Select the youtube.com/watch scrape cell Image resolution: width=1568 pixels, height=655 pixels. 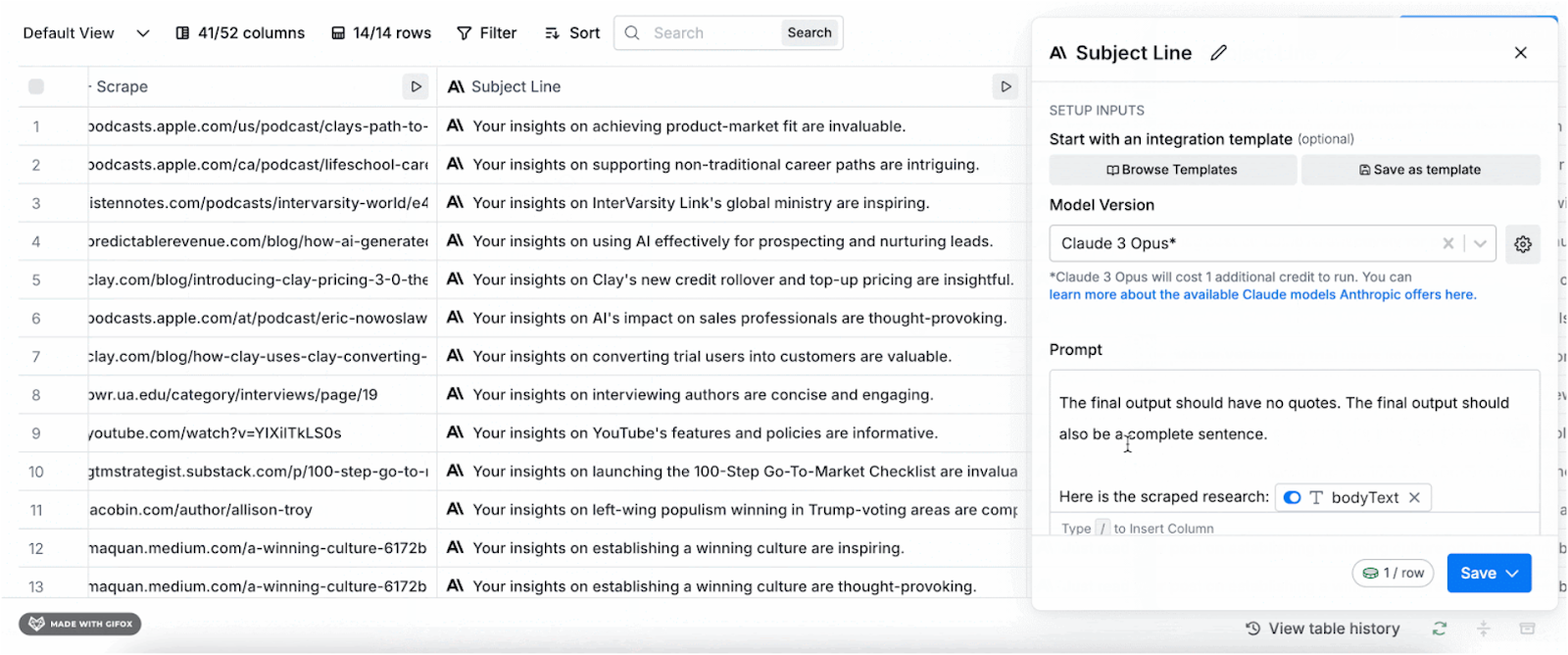coord(262,432)
